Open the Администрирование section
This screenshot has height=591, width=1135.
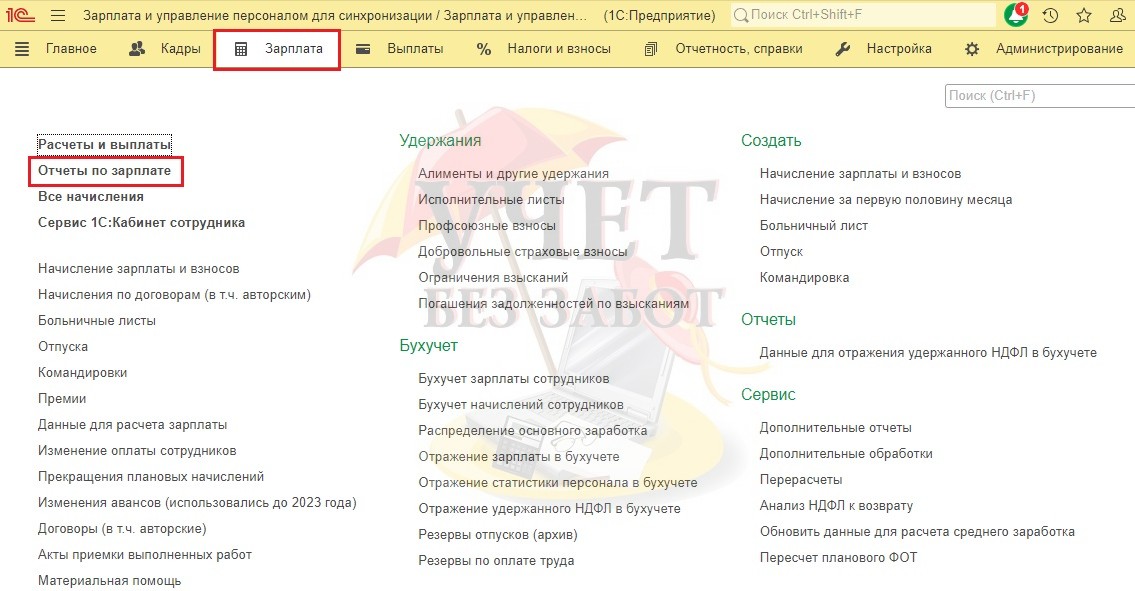pyautogui.click(x=1060, y=49)
